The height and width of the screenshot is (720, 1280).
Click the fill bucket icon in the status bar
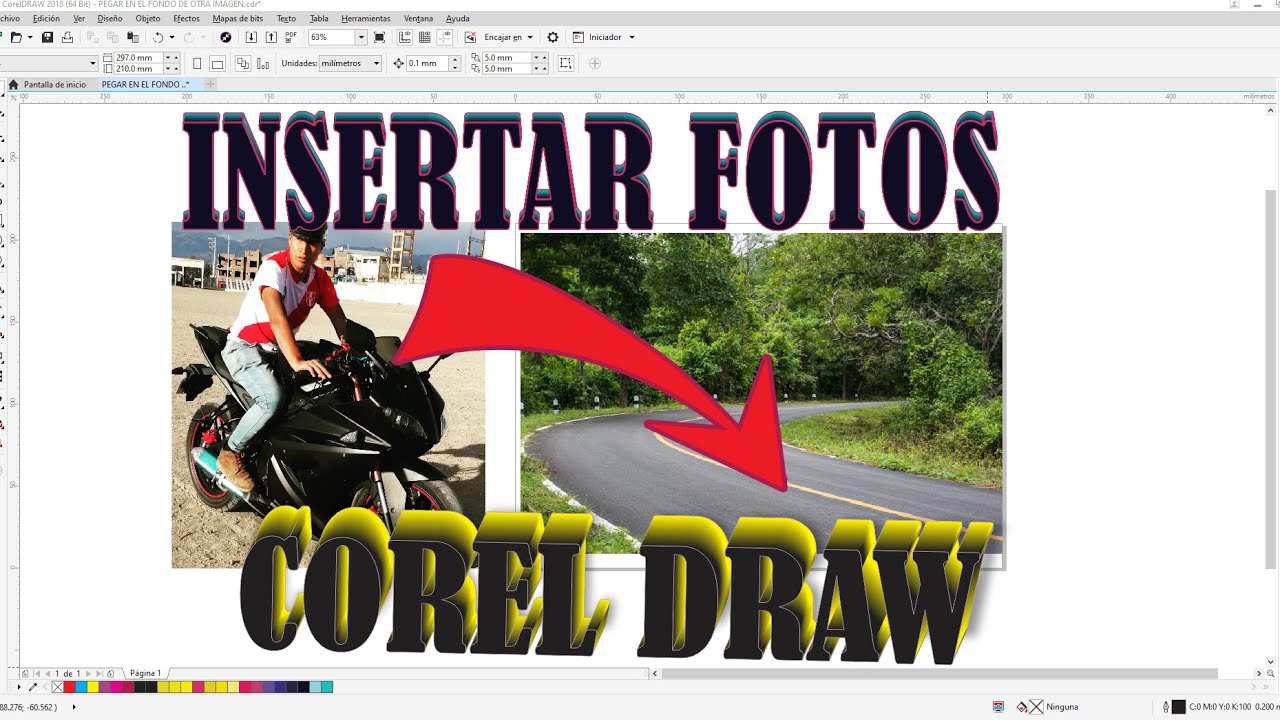point(1022,707)
